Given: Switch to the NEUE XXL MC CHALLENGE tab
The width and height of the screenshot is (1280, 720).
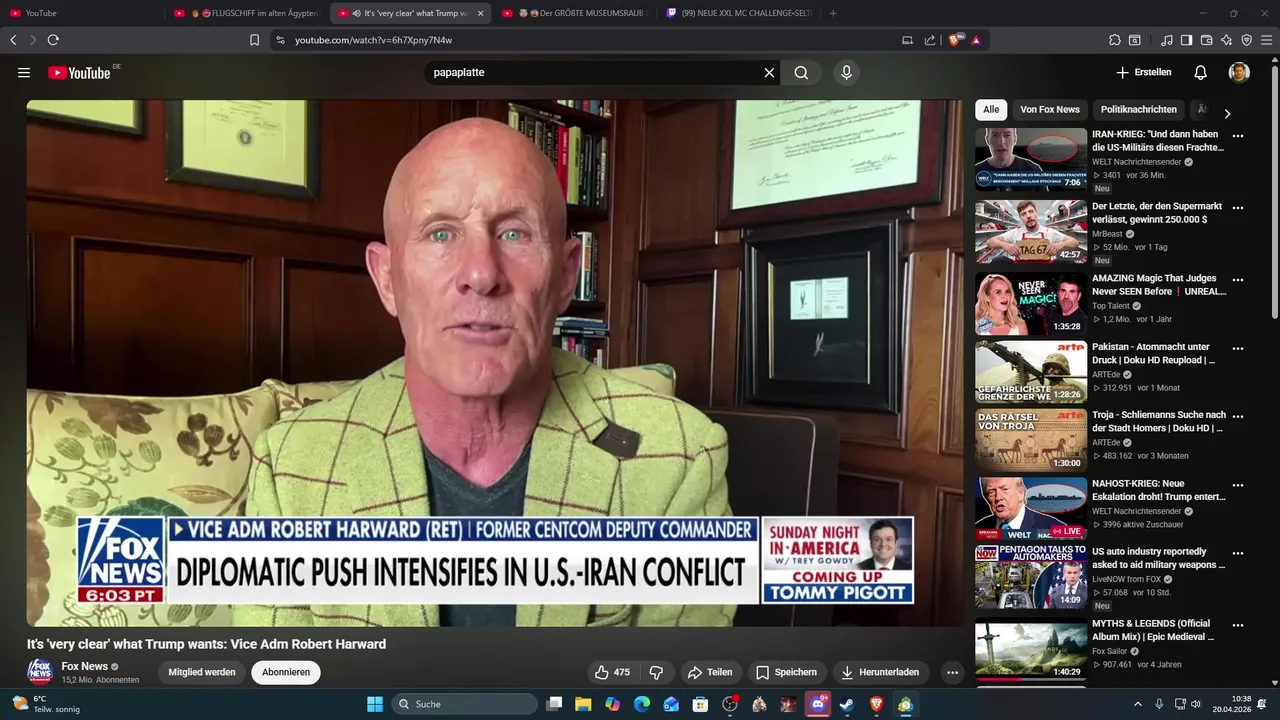Looking at the screenshot, I should pyautogui.click(x=738, y=13).
